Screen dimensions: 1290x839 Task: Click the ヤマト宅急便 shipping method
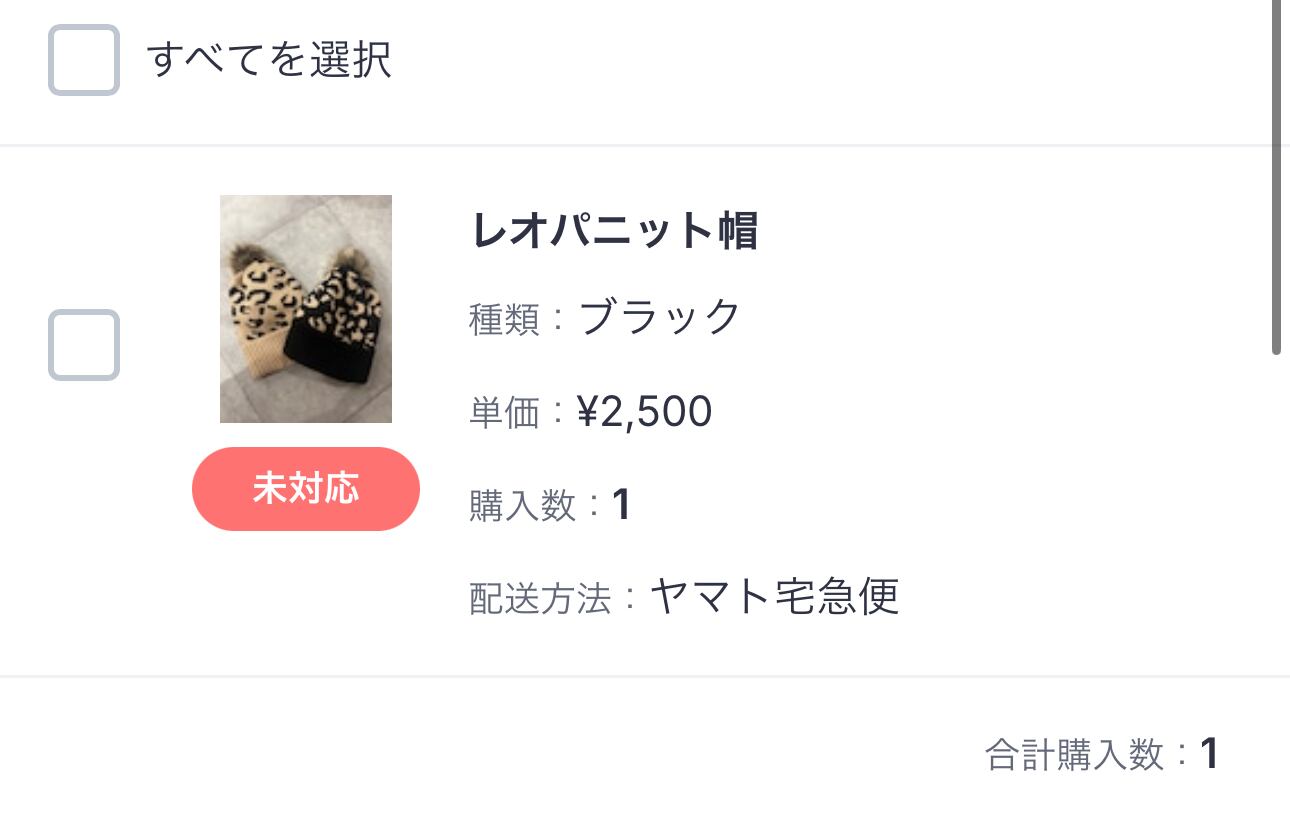pyautogui.click(x=775, y=597)
